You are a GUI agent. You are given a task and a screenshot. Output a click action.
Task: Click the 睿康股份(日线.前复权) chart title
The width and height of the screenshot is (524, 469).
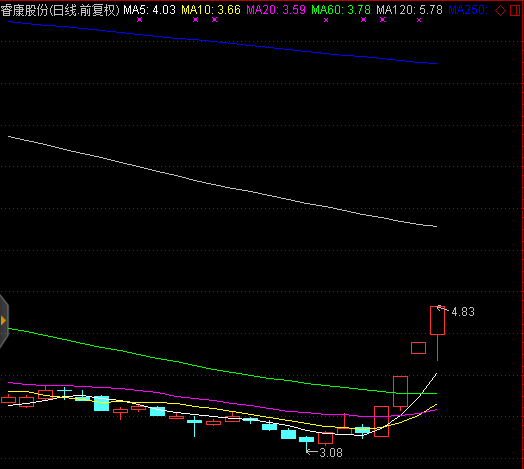point(60,10)
